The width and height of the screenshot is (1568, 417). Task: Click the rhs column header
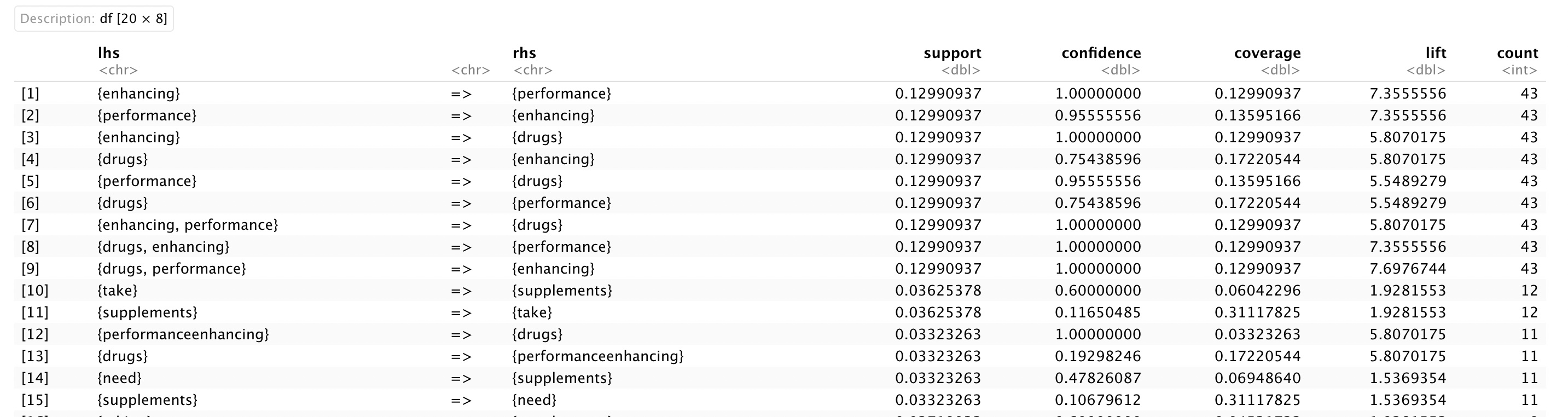click(x=524, y=54)
